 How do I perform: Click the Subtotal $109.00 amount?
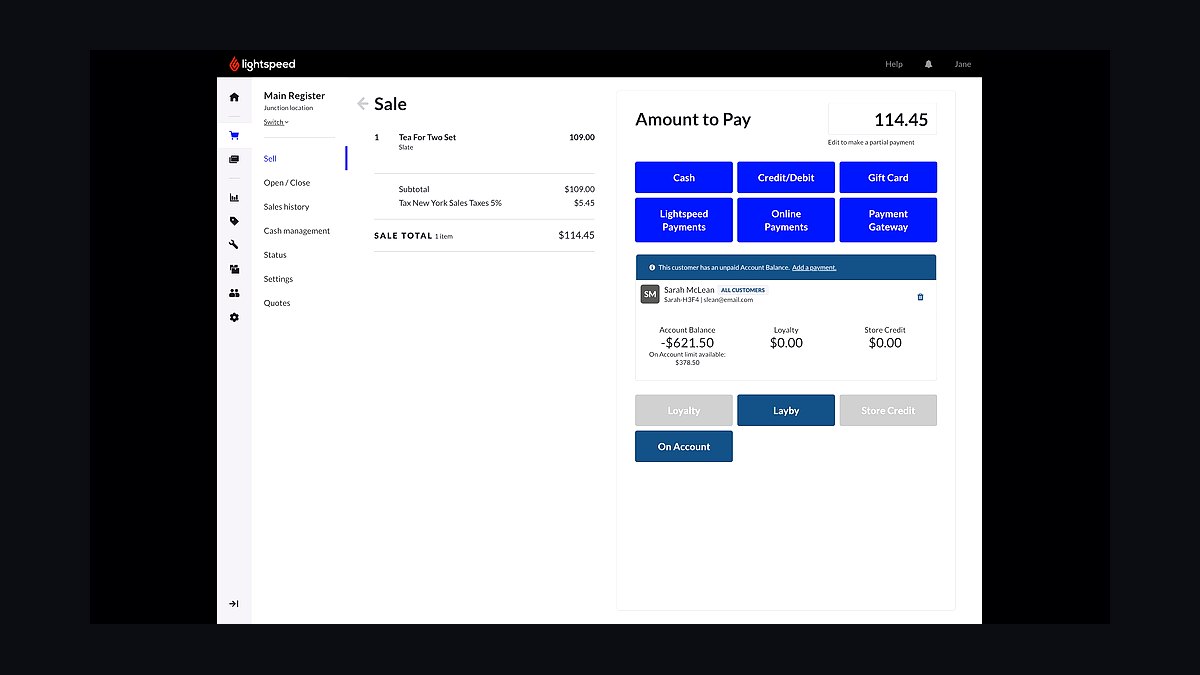pyautogui.click(x=579, y=189)
